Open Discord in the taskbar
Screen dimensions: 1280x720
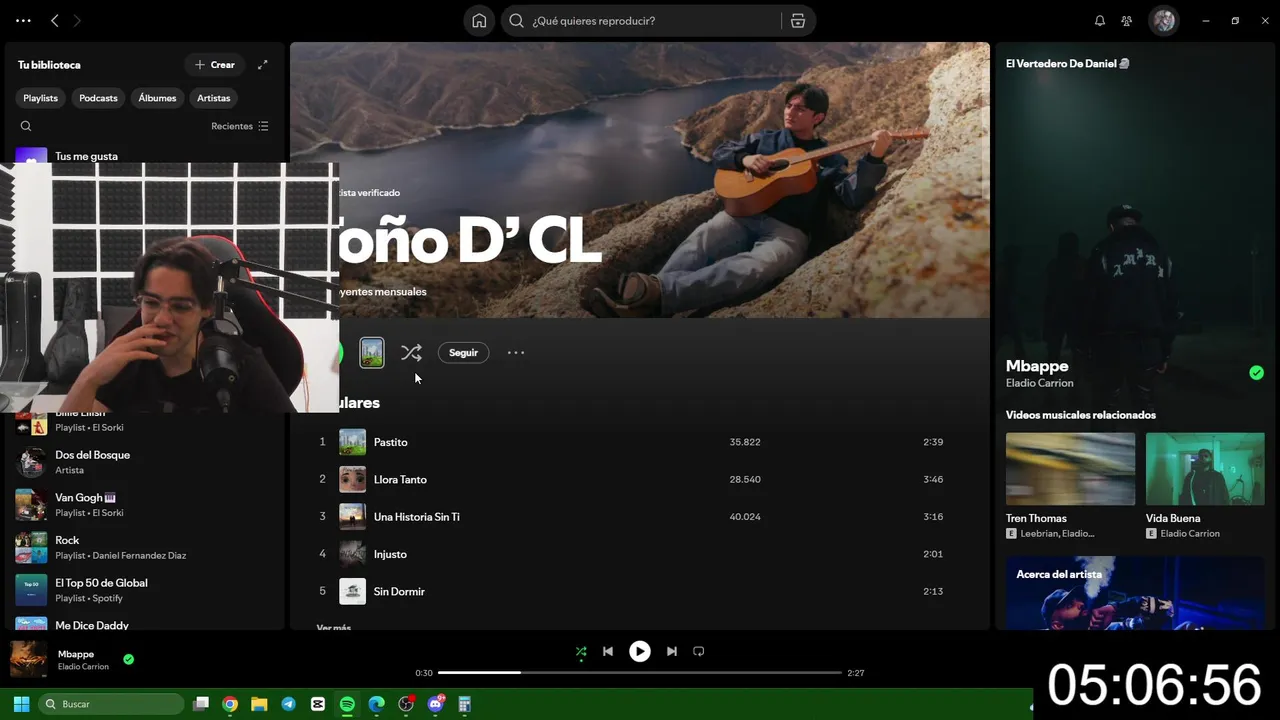tap(435, 704)
